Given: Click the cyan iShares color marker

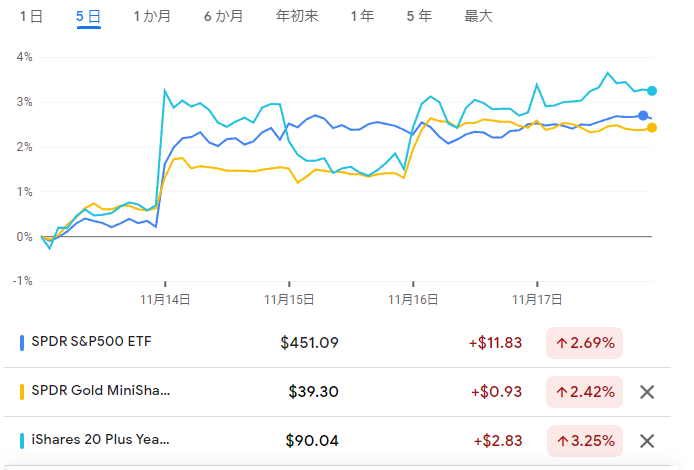Looking at the screenshot, I should click(22, 441).
